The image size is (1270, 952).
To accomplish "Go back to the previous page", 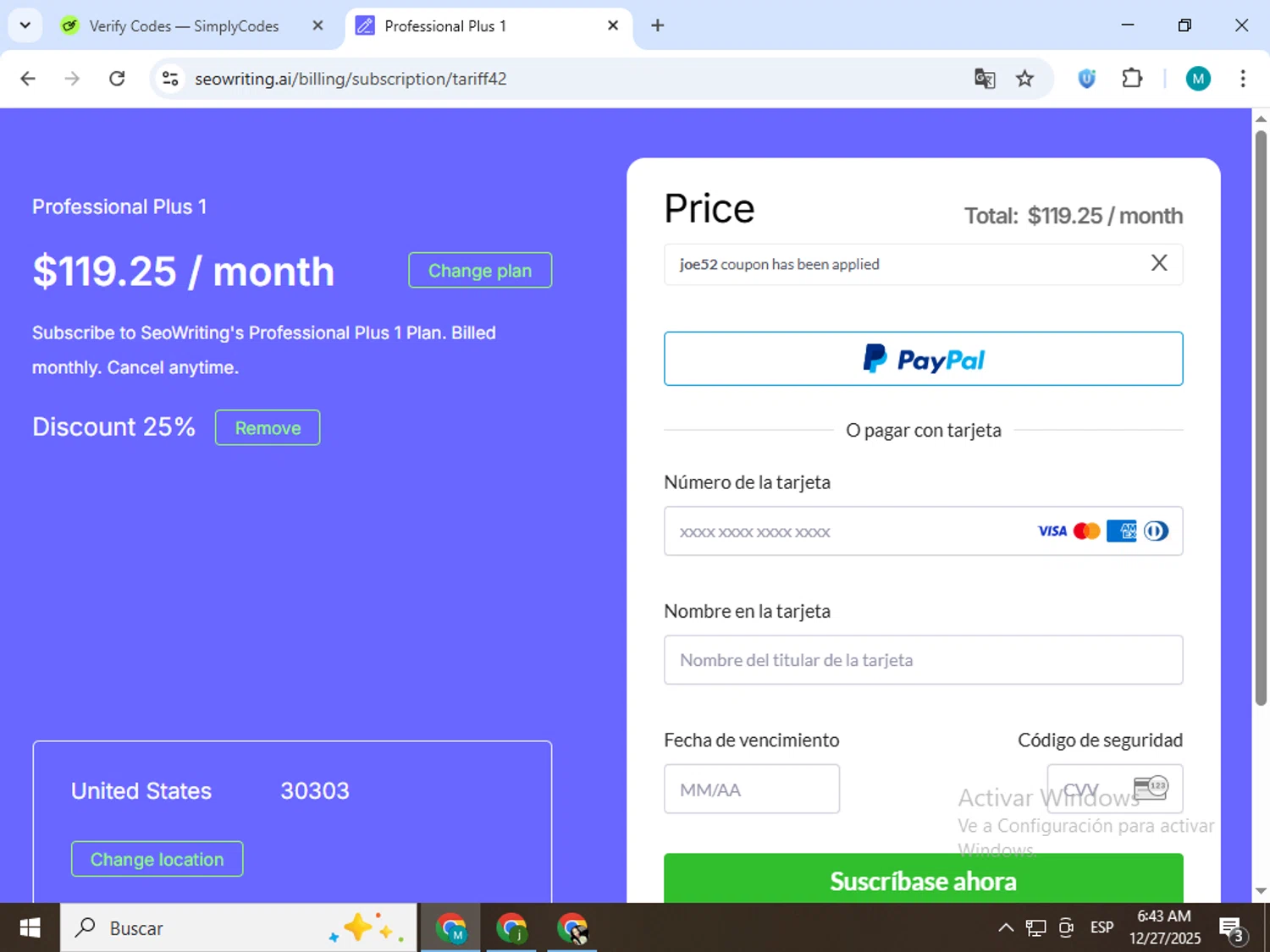I will (28, 79).
